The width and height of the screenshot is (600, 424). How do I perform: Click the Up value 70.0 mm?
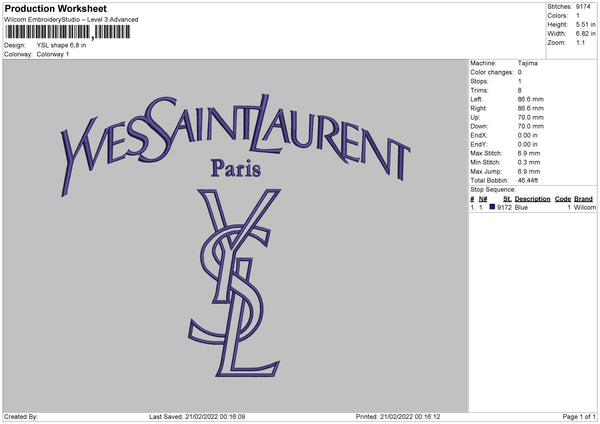(531, 117)
